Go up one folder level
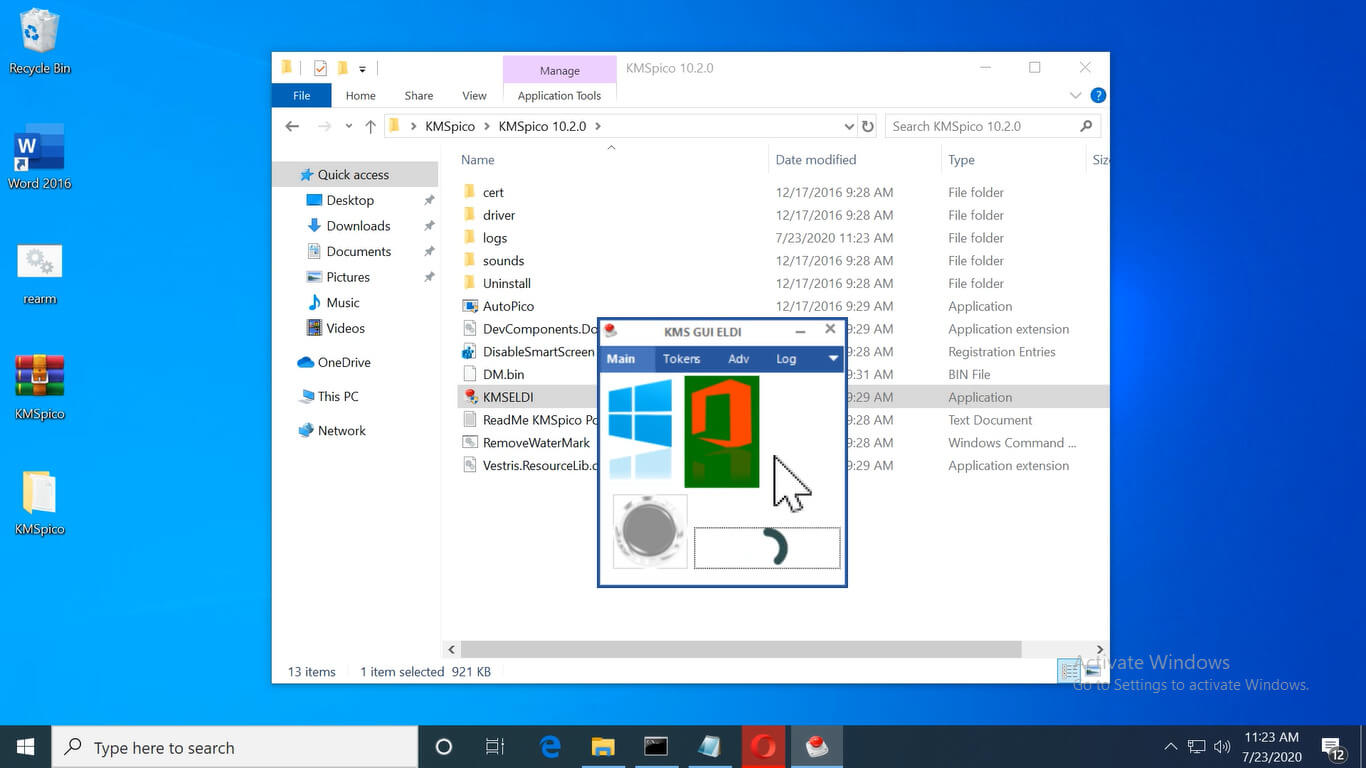Viewport: 1366px width, 768px height. 370,126
